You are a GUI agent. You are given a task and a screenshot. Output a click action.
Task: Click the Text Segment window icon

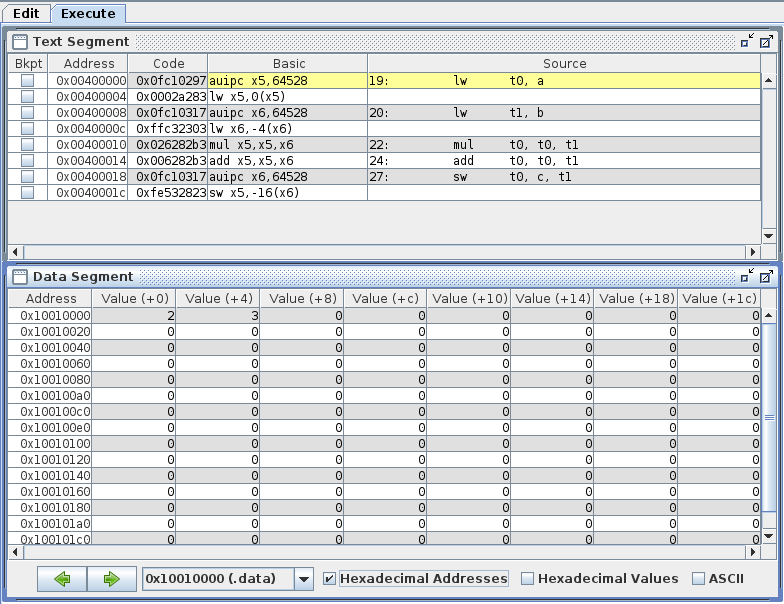[20, 42]
